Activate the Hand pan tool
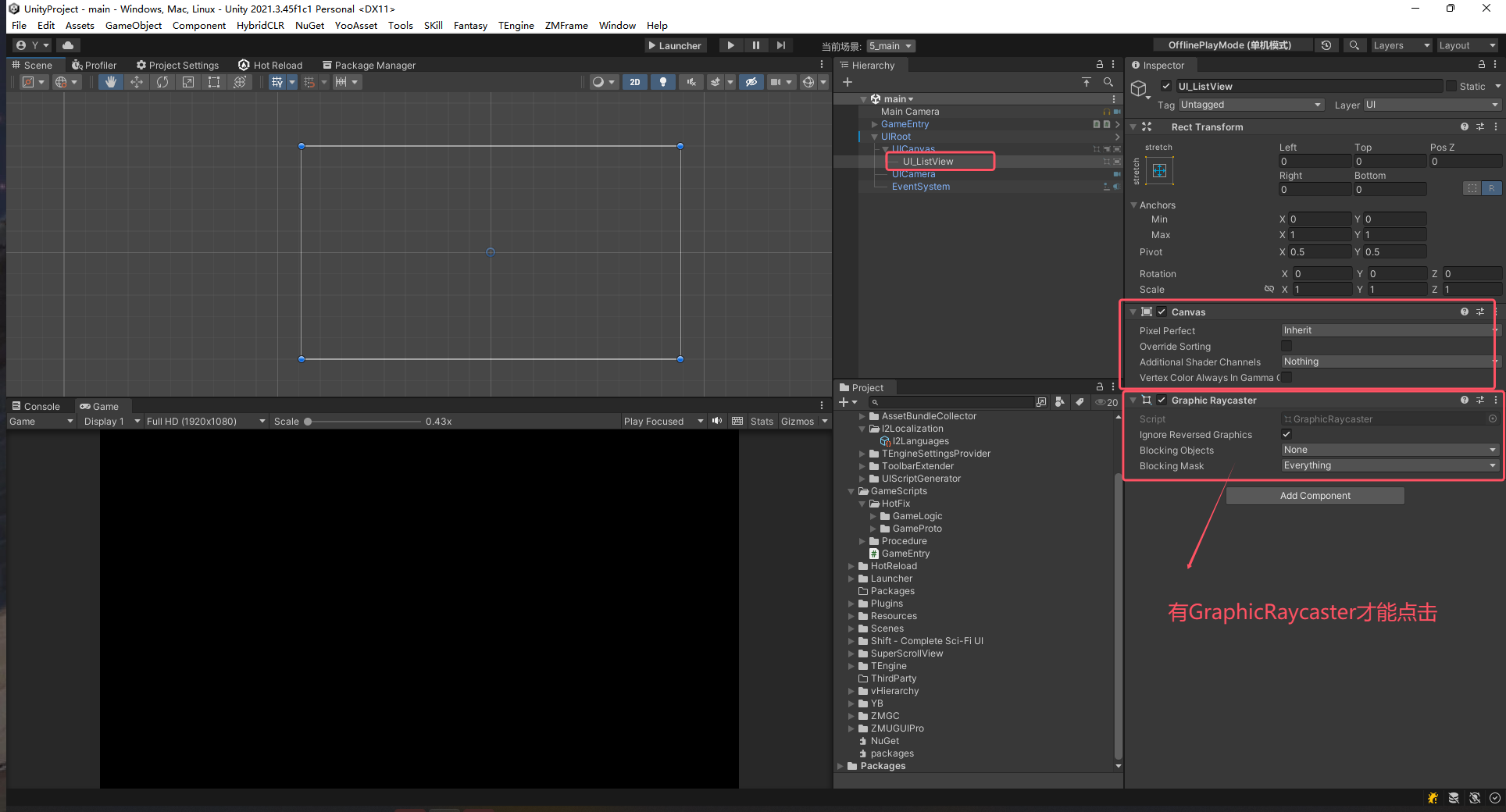This screenshot has height=812, width=1506. tap(110, 82)
